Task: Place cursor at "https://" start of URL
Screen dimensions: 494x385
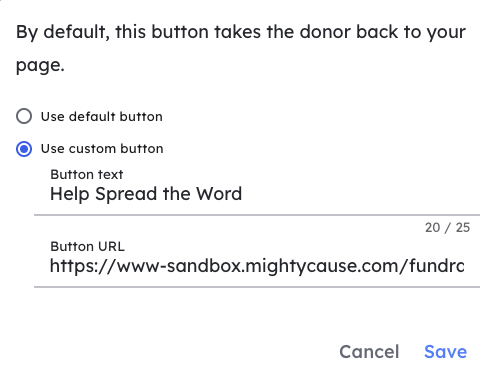Action: pos(50,266)
